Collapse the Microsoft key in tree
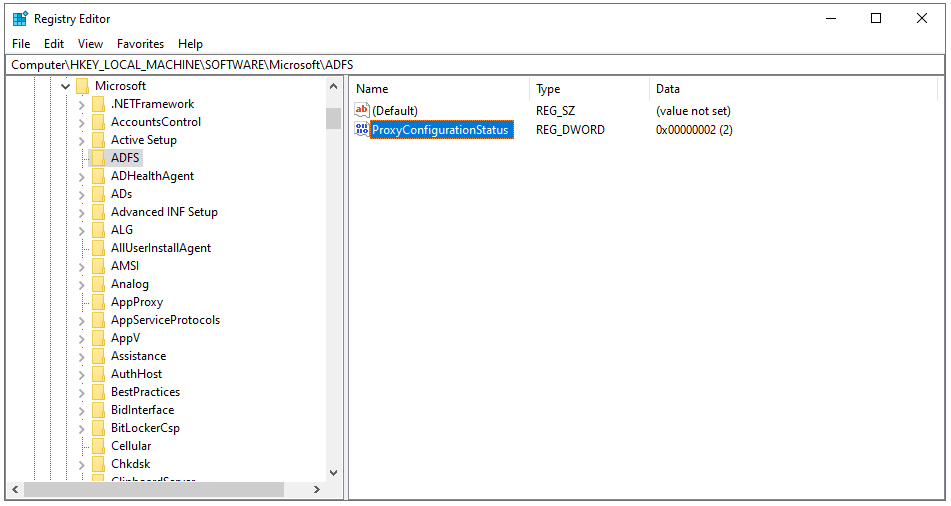Screen dimensions: 951x506 tap(66, 86)
